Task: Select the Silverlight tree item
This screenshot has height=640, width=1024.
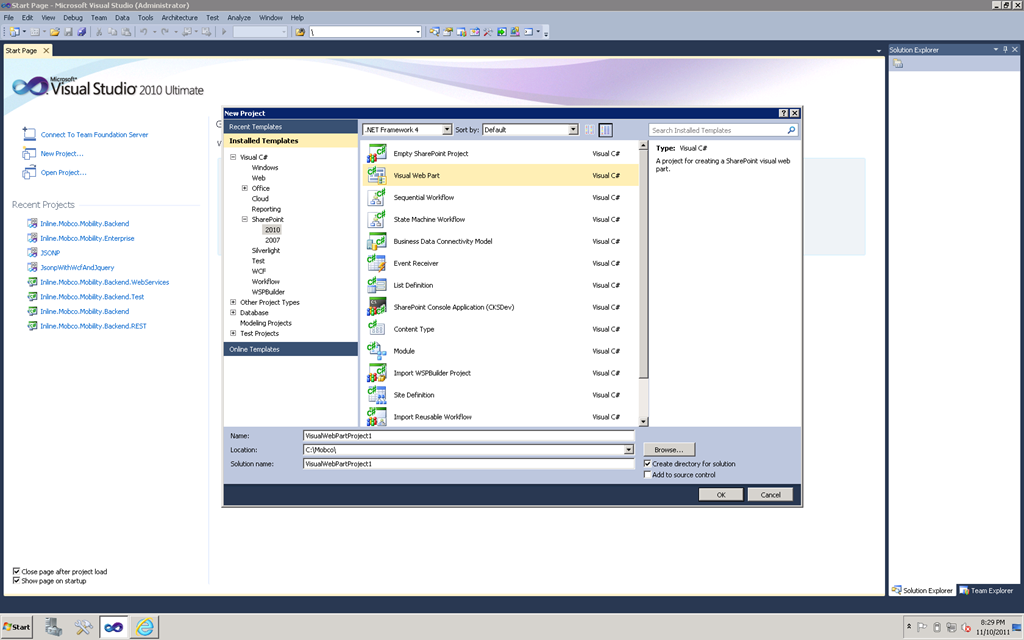Action: [x=266, y=250]
